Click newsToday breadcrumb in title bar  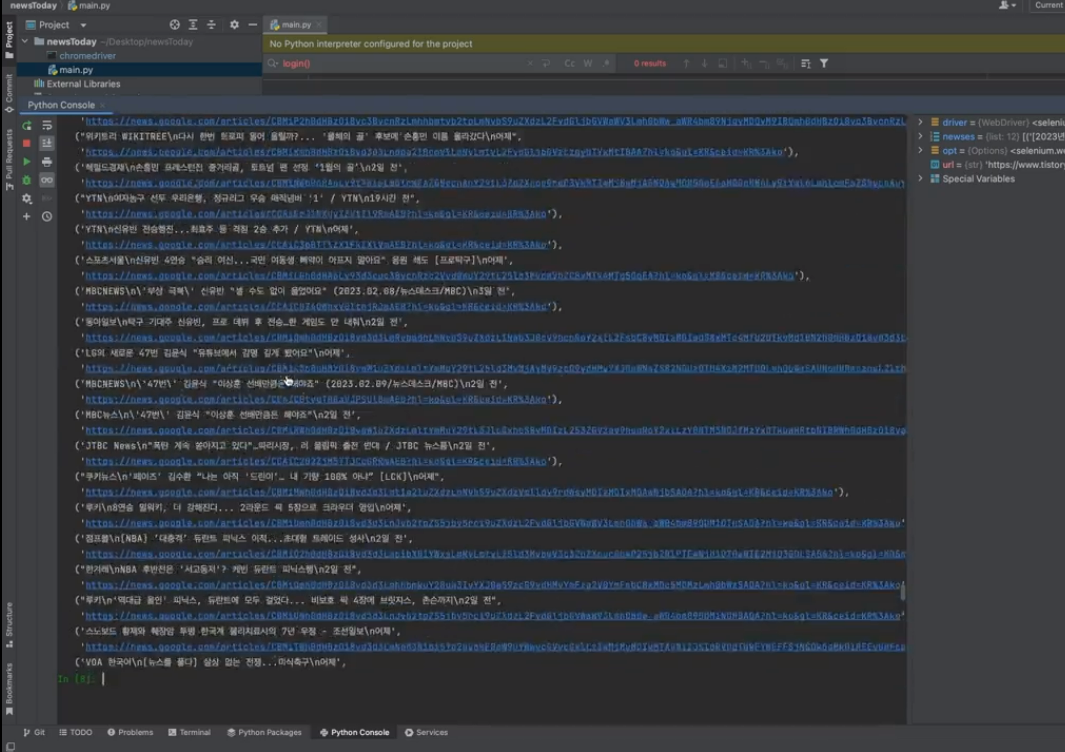[x=33, y=5]
